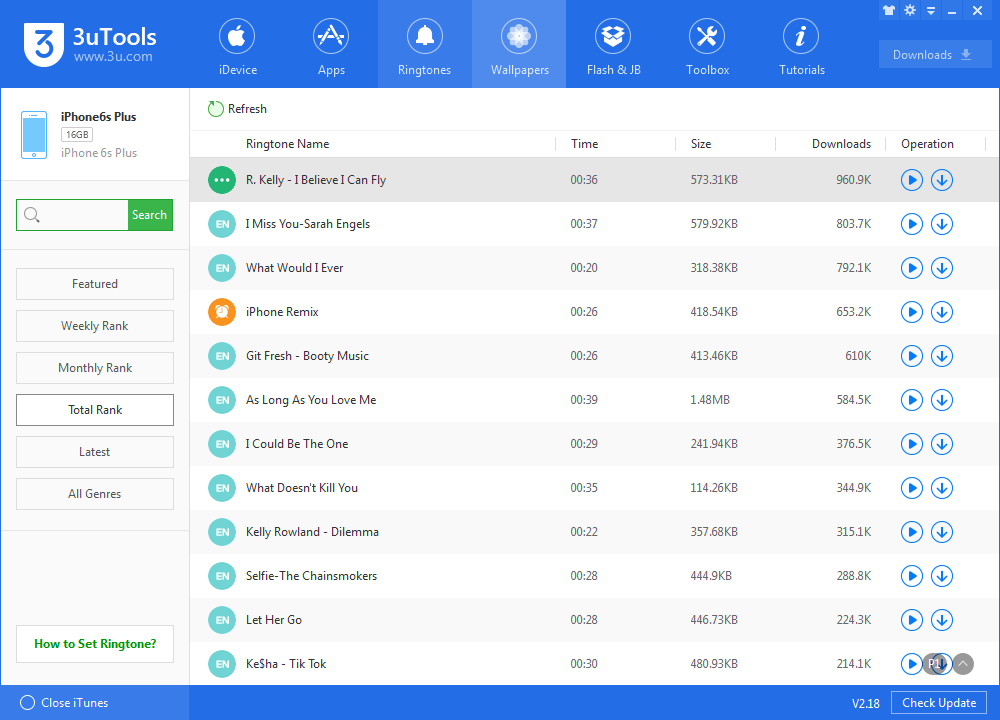Download the iPhone Remix ringtone
The width and height of the screenshot is (1000, 720).
[x=942, y=312]
